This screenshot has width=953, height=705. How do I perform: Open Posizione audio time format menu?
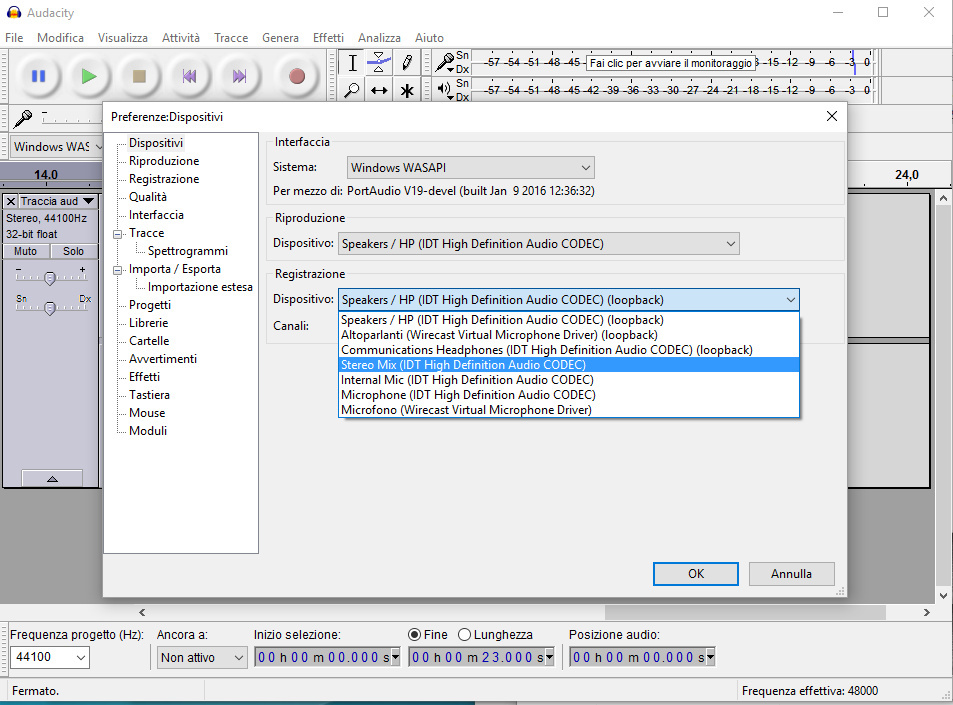tap(710, 657)
